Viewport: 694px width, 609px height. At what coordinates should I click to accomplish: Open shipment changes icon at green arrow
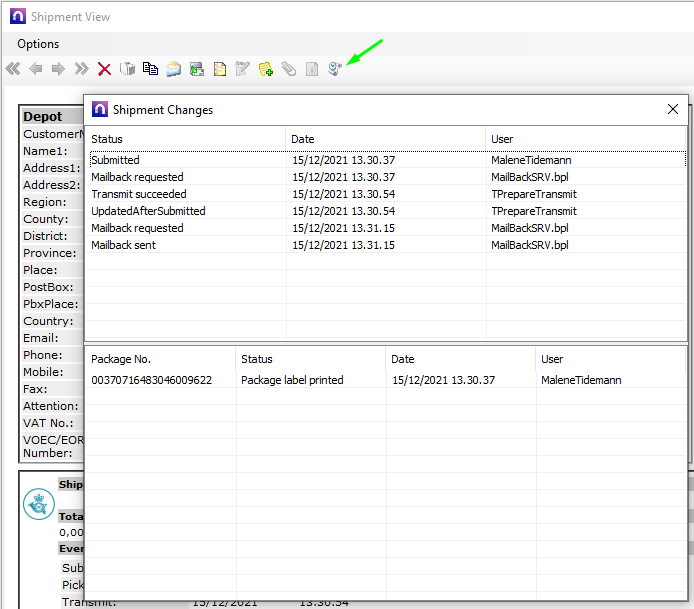335,69
